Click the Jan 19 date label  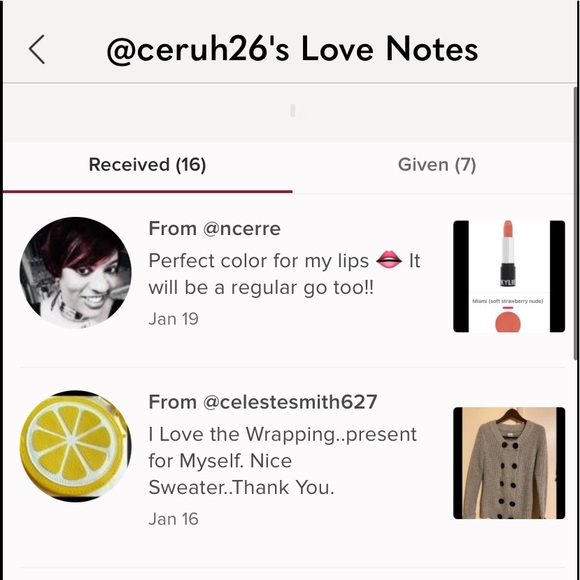(173, 319)
